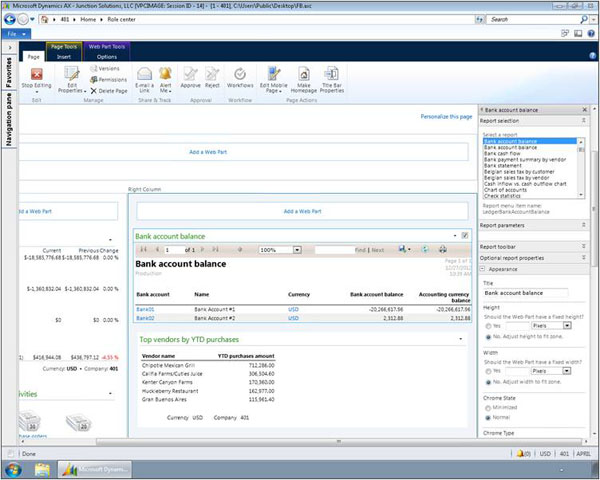Open Top vendors web part menu arrow
600x480 pixels.
[x=460, y=339]
